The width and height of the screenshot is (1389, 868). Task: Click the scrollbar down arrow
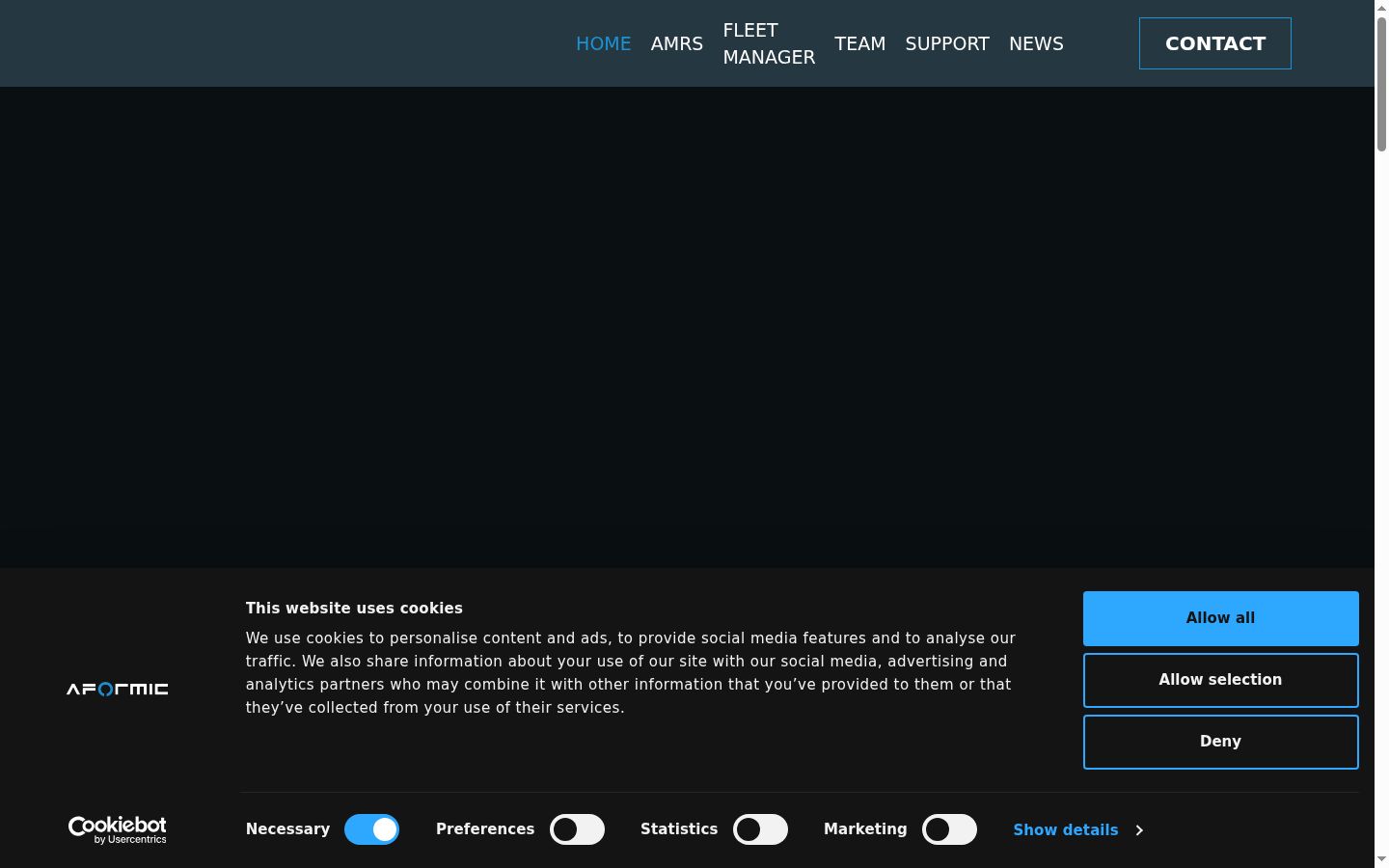click(x=1381, y=859)
